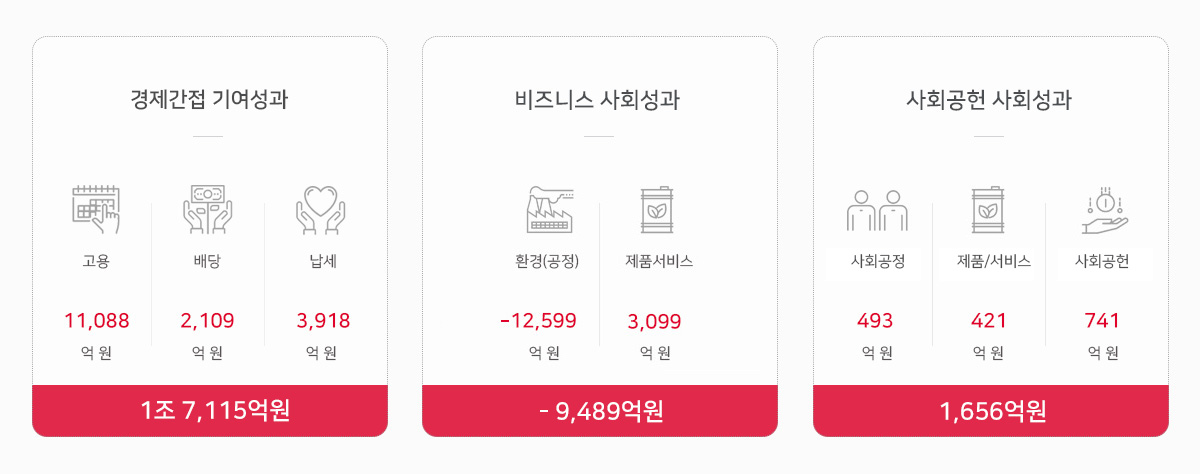The height and width of the screenshot is (474, 1200).
Task: Click the 사회공정 two-people icon
Action: tap(877, 209)
